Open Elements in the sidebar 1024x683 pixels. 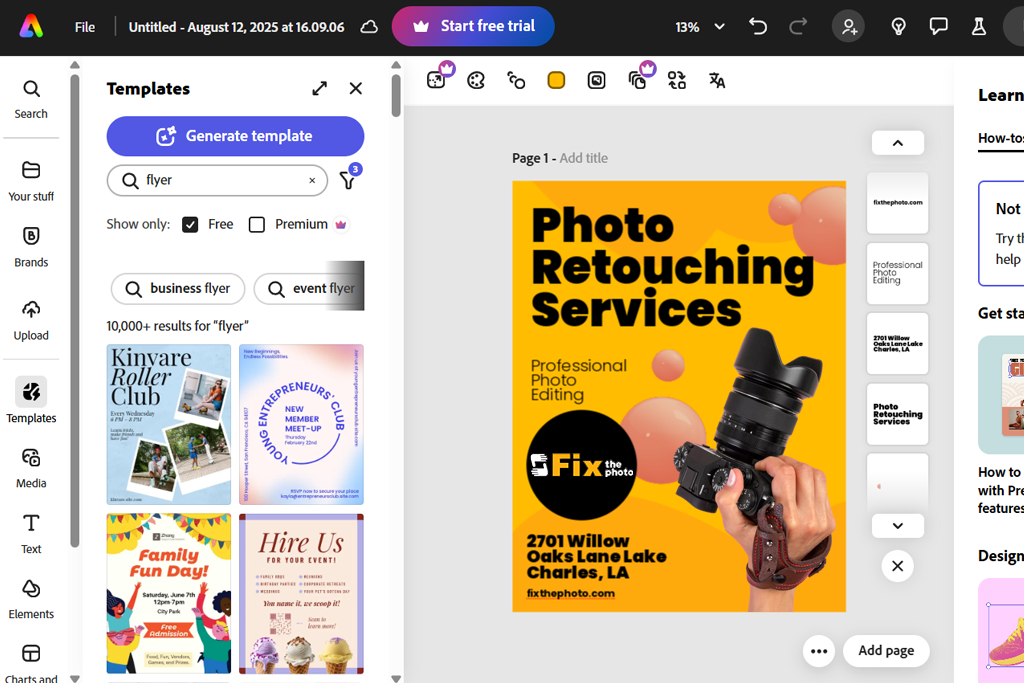point(31,599)
